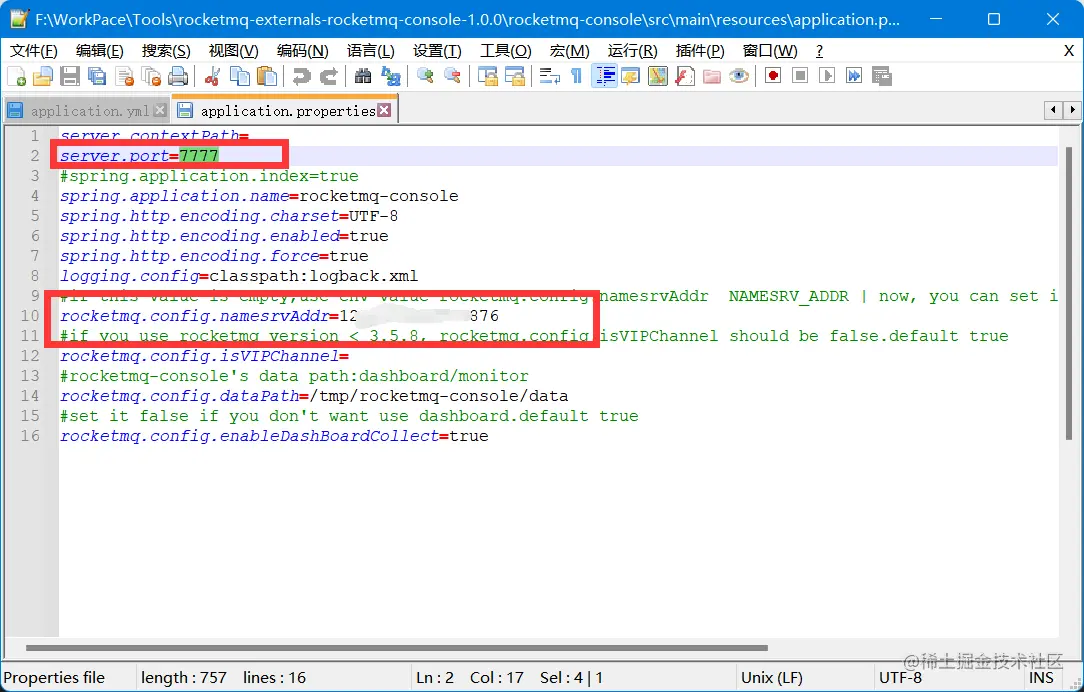Toggle synchronized horizontal scrolling icon
Screen dimensions: 1084x692
(514, 75)
